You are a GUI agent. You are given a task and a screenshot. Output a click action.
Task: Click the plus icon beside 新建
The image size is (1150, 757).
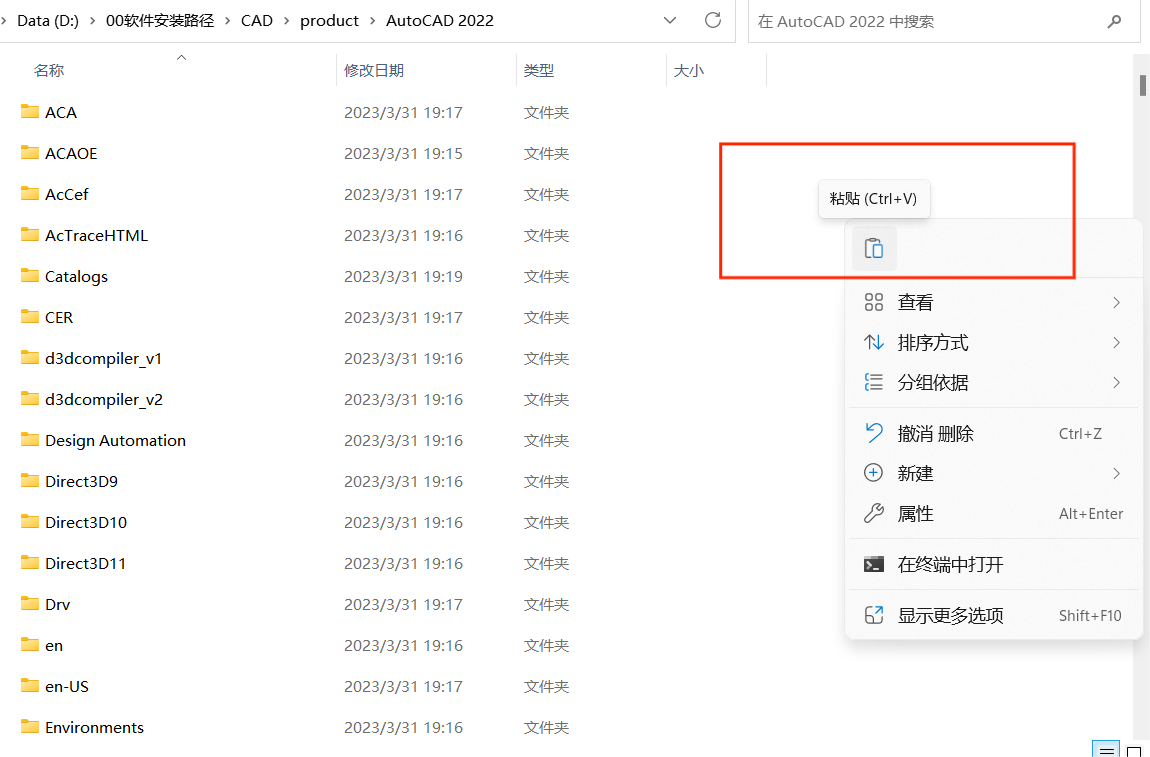tap(874, 472)
